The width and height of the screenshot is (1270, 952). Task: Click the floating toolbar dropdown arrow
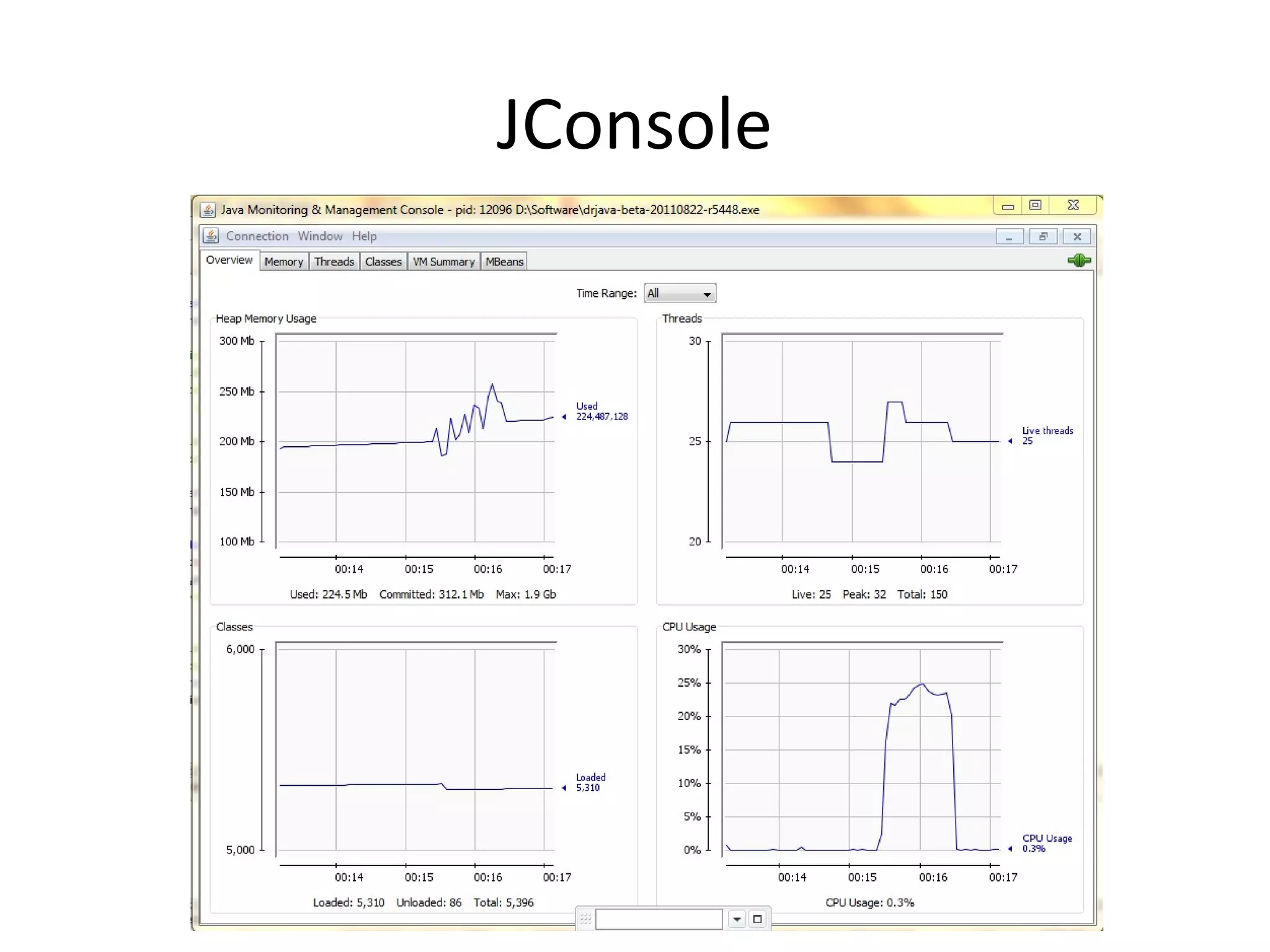(x=737, y=919)
